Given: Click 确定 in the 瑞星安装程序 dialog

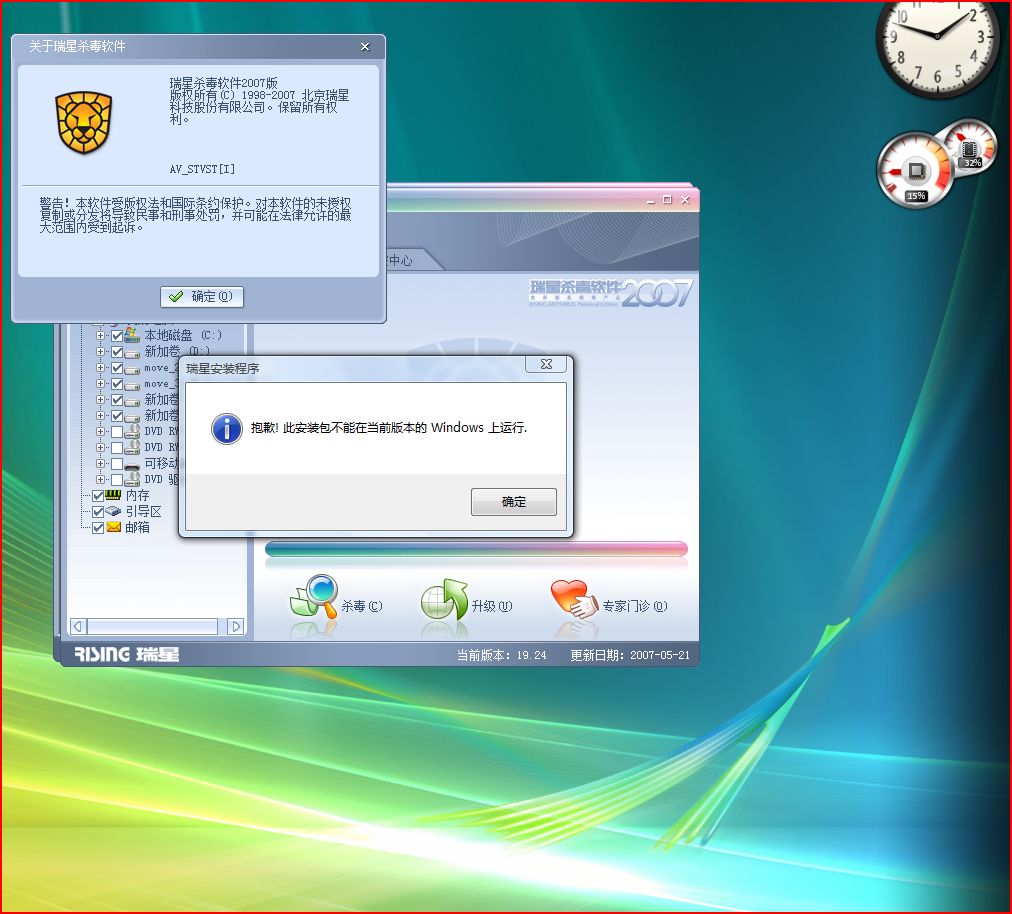Looking at the screenshot, I should 514,502.
